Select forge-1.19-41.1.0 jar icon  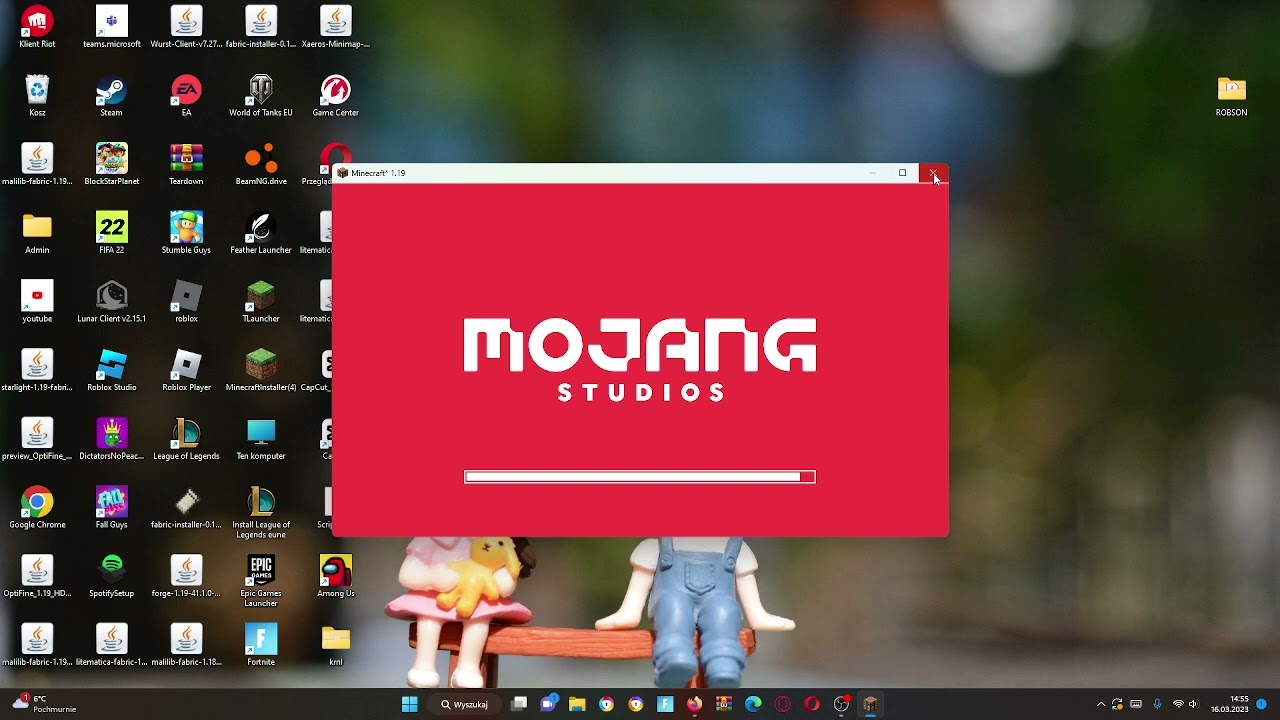pyautogui.click(x=186, y=576)
